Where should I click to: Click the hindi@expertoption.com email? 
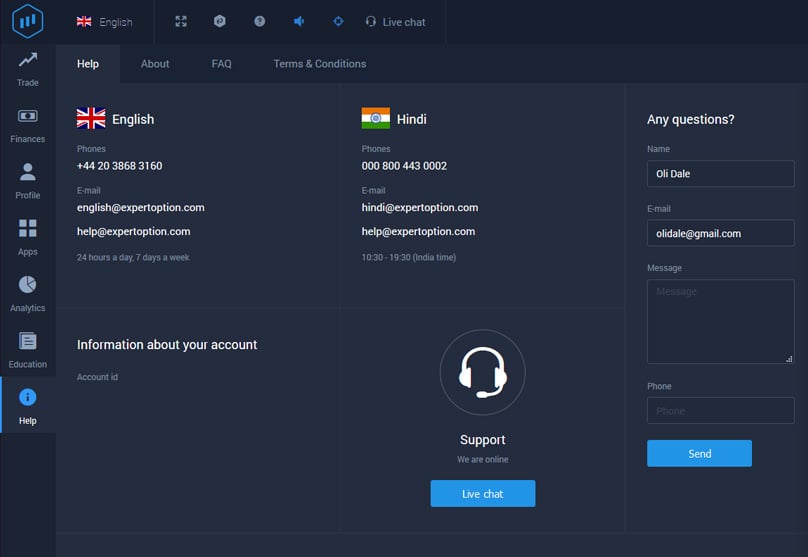pyautogui.click(x=420, y=208)
